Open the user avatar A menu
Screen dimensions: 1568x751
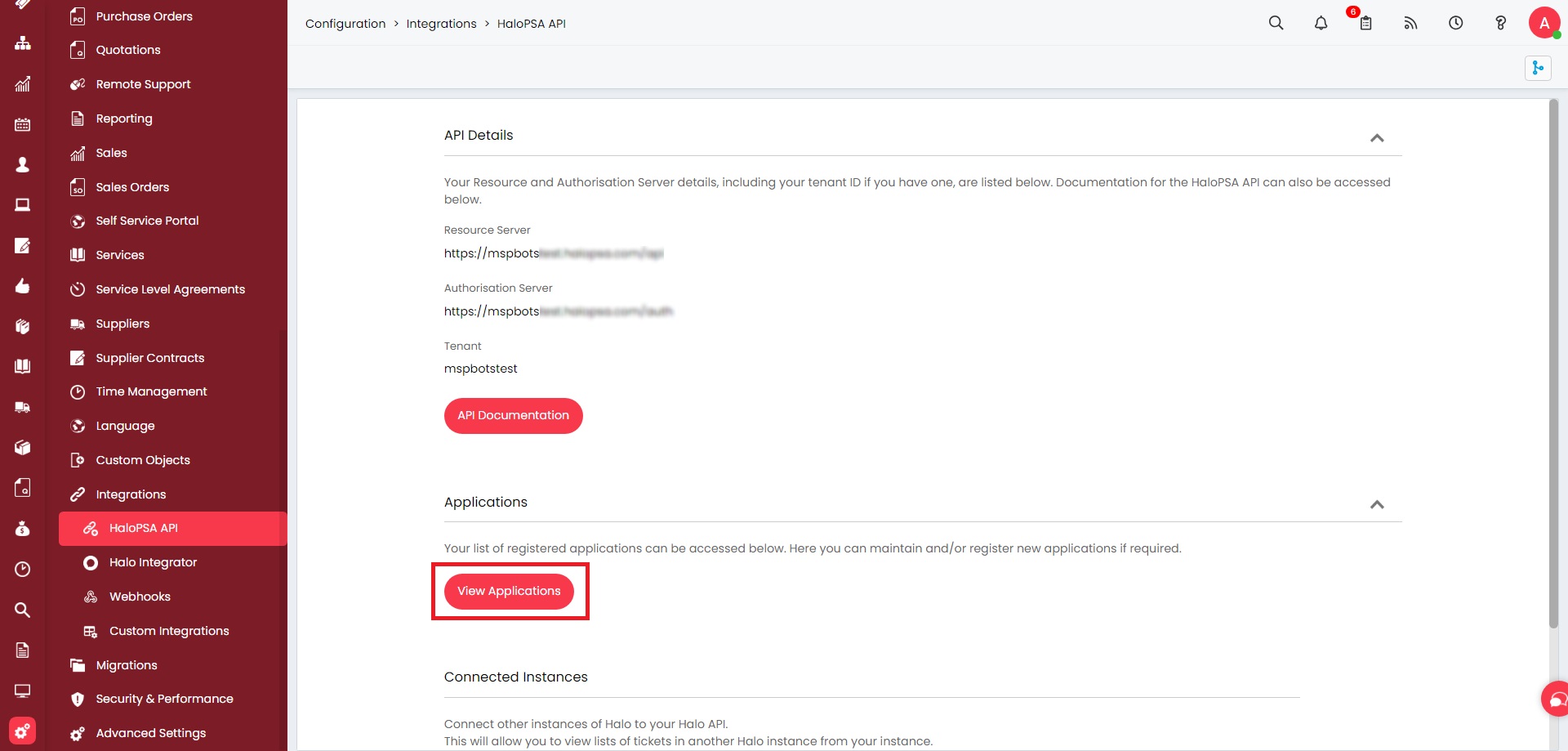click(1543, 23)
